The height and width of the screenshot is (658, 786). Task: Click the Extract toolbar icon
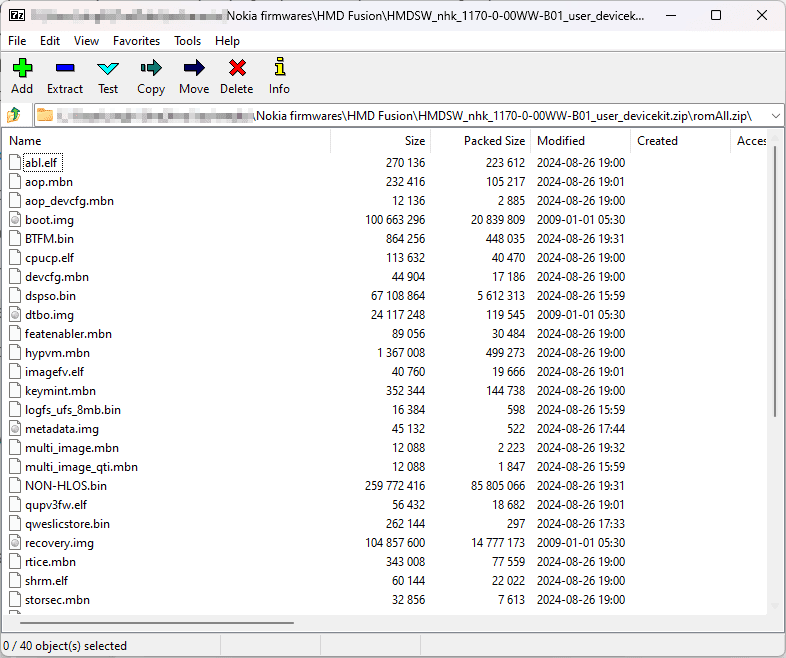coord(65,68)
